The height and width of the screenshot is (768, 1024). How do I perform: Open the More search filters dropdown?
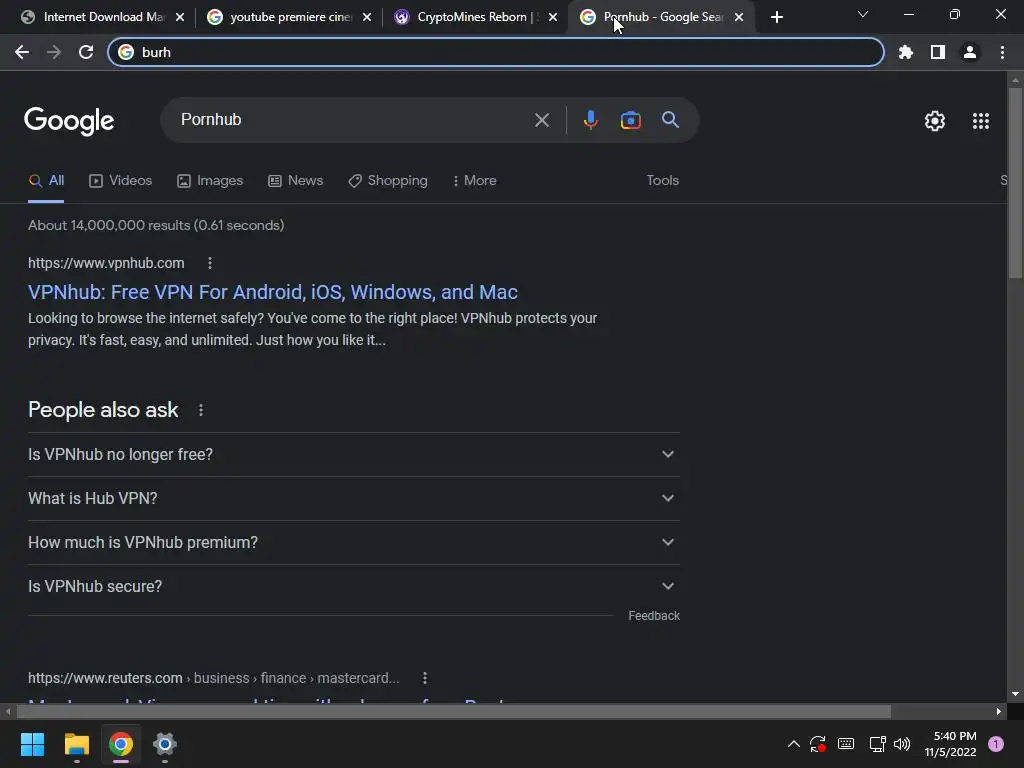(475, 181)
